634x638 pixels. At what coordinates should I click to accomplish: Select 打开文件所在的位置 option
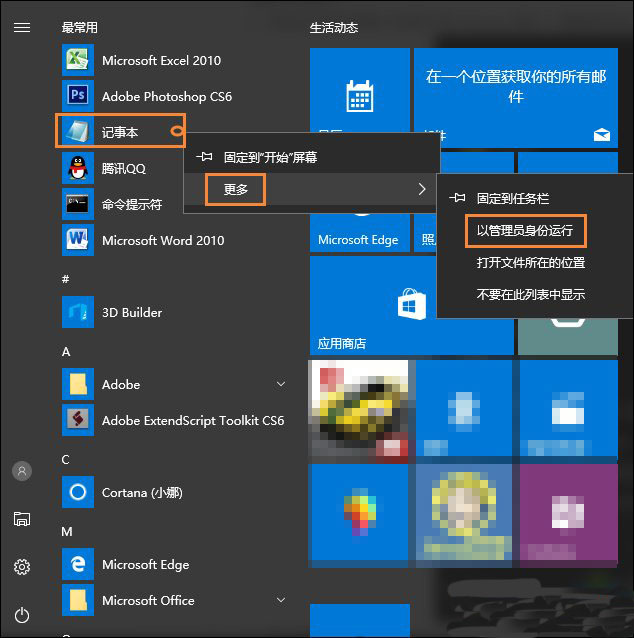click(530, 263)
